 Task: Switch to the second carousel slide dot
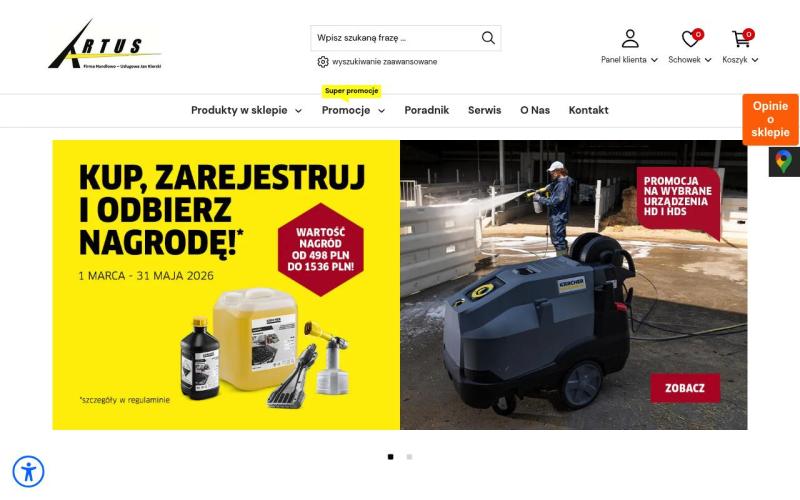[x=409, y=457]
